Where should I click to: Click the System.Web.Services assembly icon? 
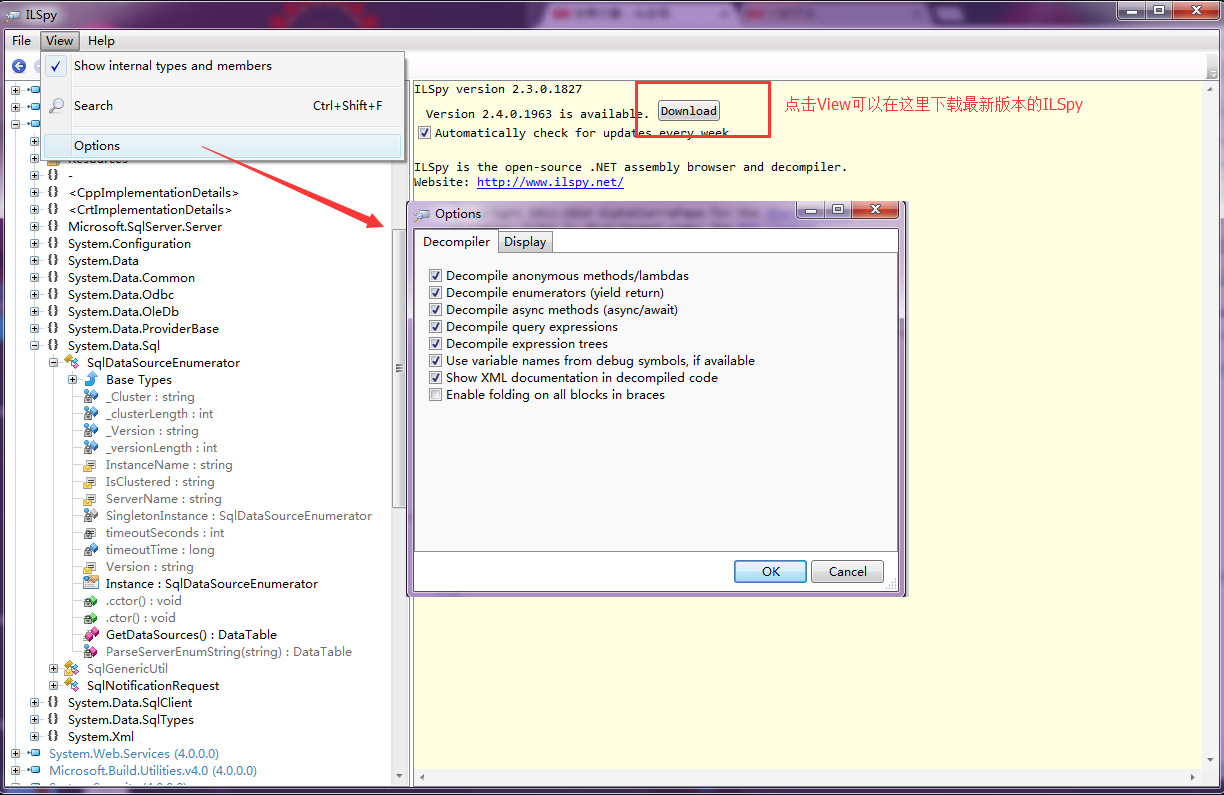coord(34,753)
